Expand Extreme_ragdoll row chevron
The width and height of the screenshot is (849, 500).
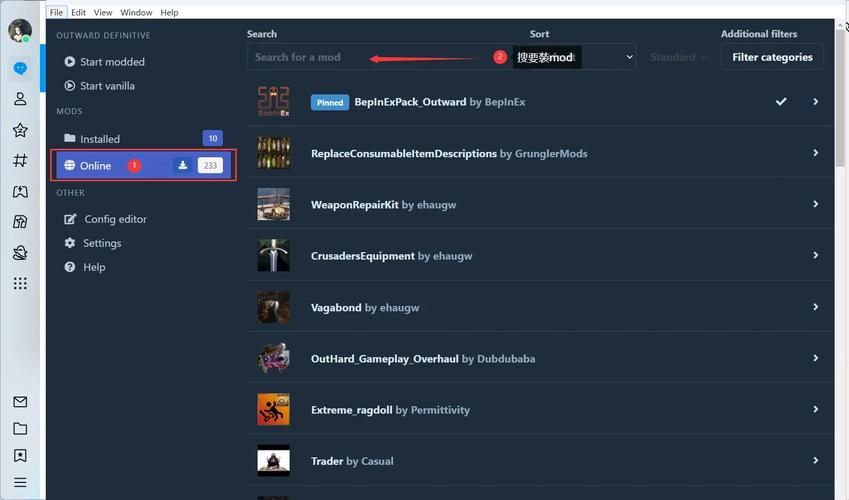(815, 410)
